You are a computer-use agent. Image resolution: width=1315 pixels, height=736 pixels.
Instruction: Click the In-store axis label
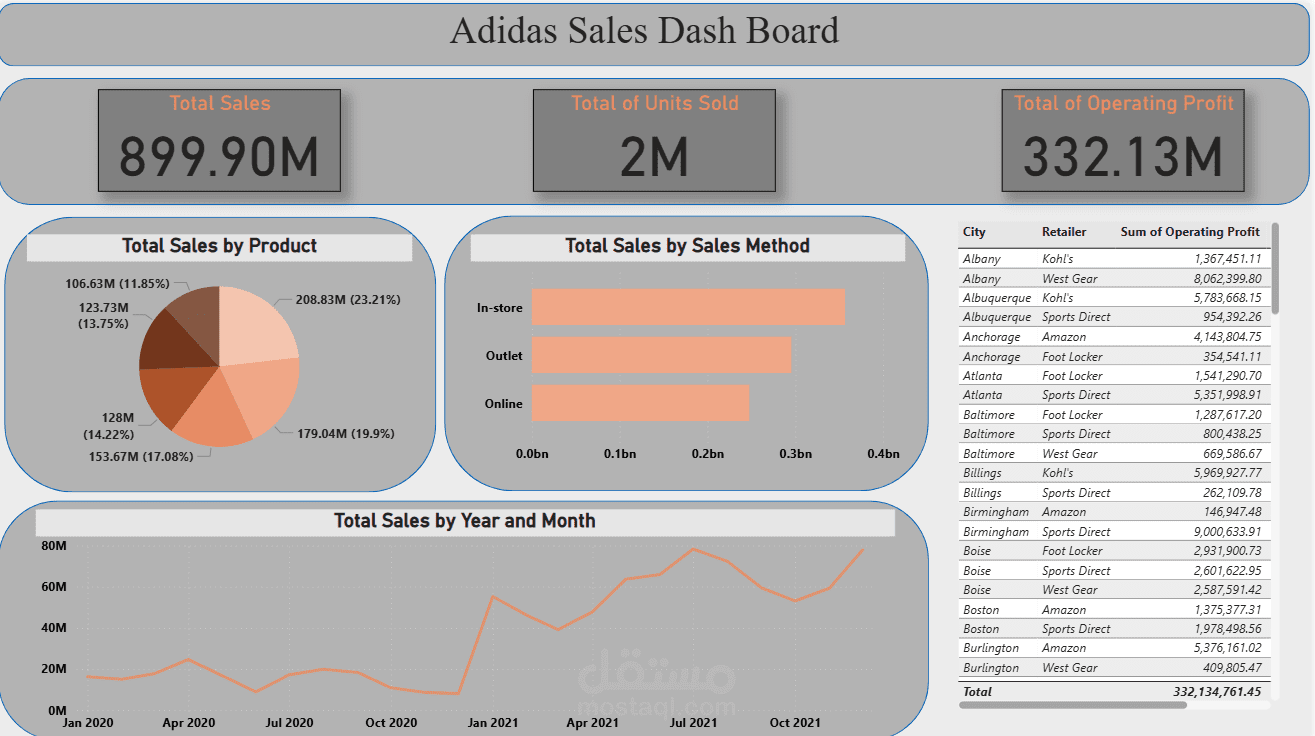click(x=500, y=308)
